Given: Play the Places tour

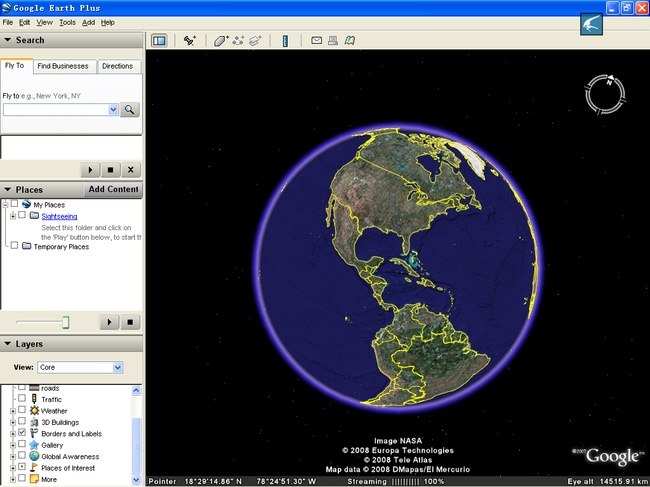Looking at the screenshot, I should pos(109,322).
